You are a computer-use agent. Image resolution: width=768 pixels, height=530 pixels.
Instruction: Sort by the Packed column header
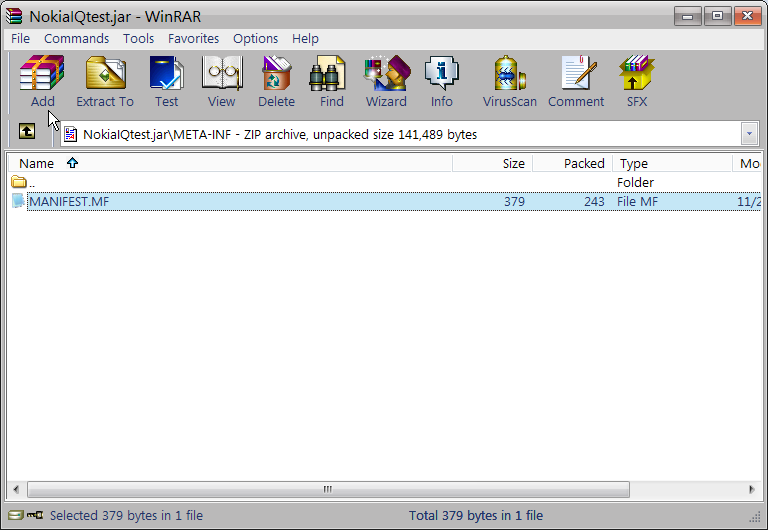pos(572,163)
